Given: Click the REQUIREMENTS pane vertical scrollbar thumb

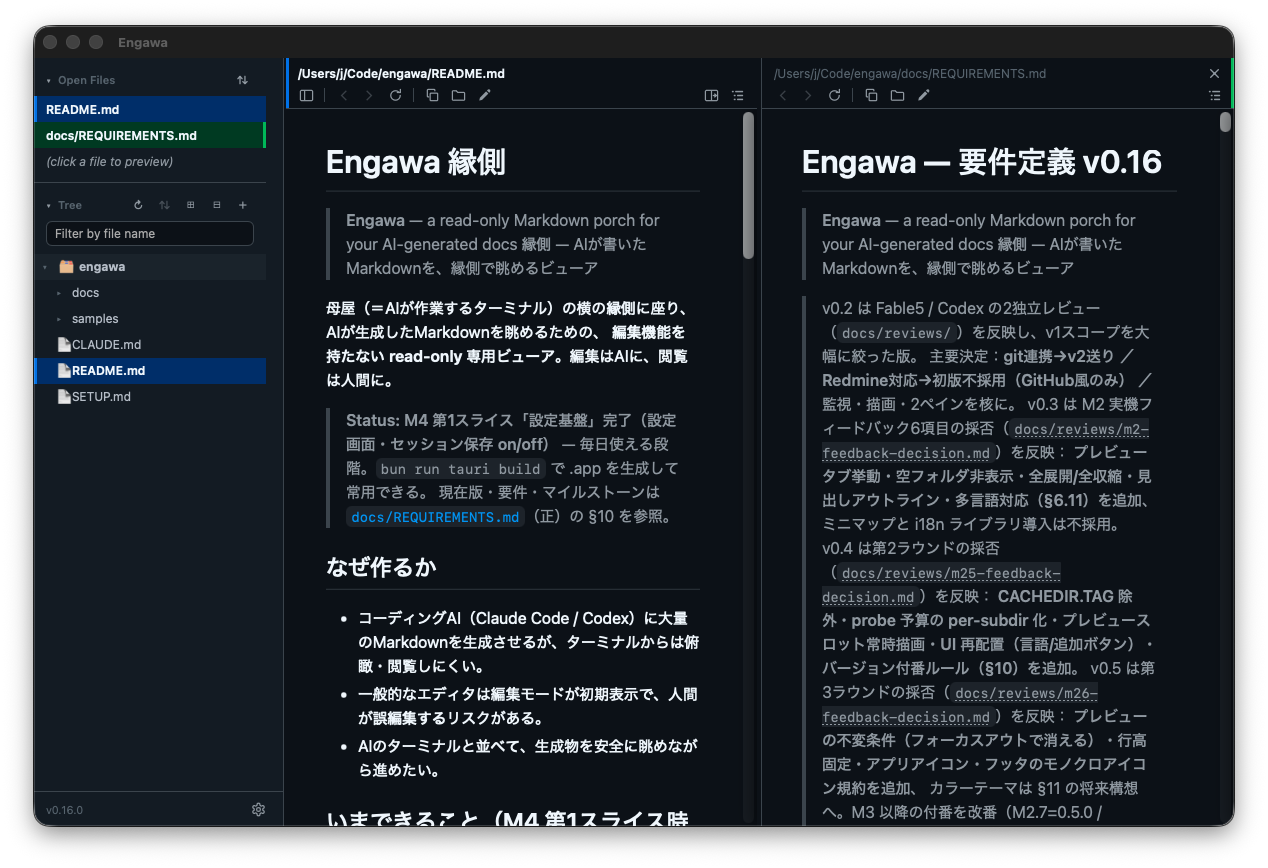Looking at the screenshot, I should pyautogui.click(x=1225, y=122).
